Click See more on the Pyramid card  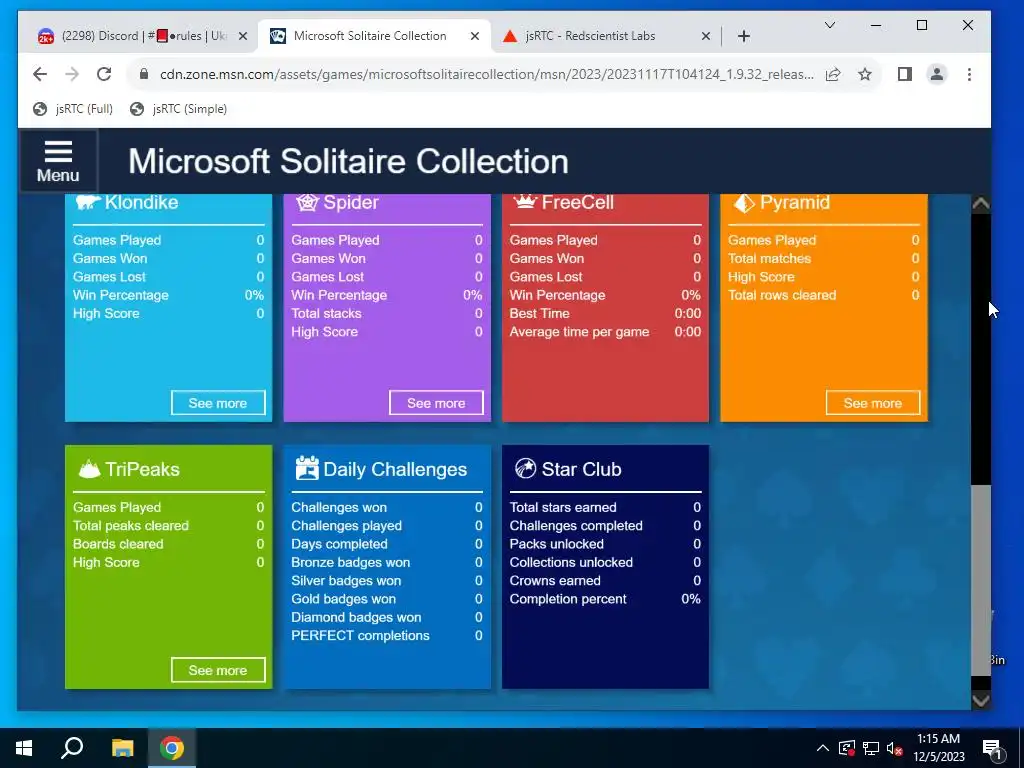pos(872,403)
